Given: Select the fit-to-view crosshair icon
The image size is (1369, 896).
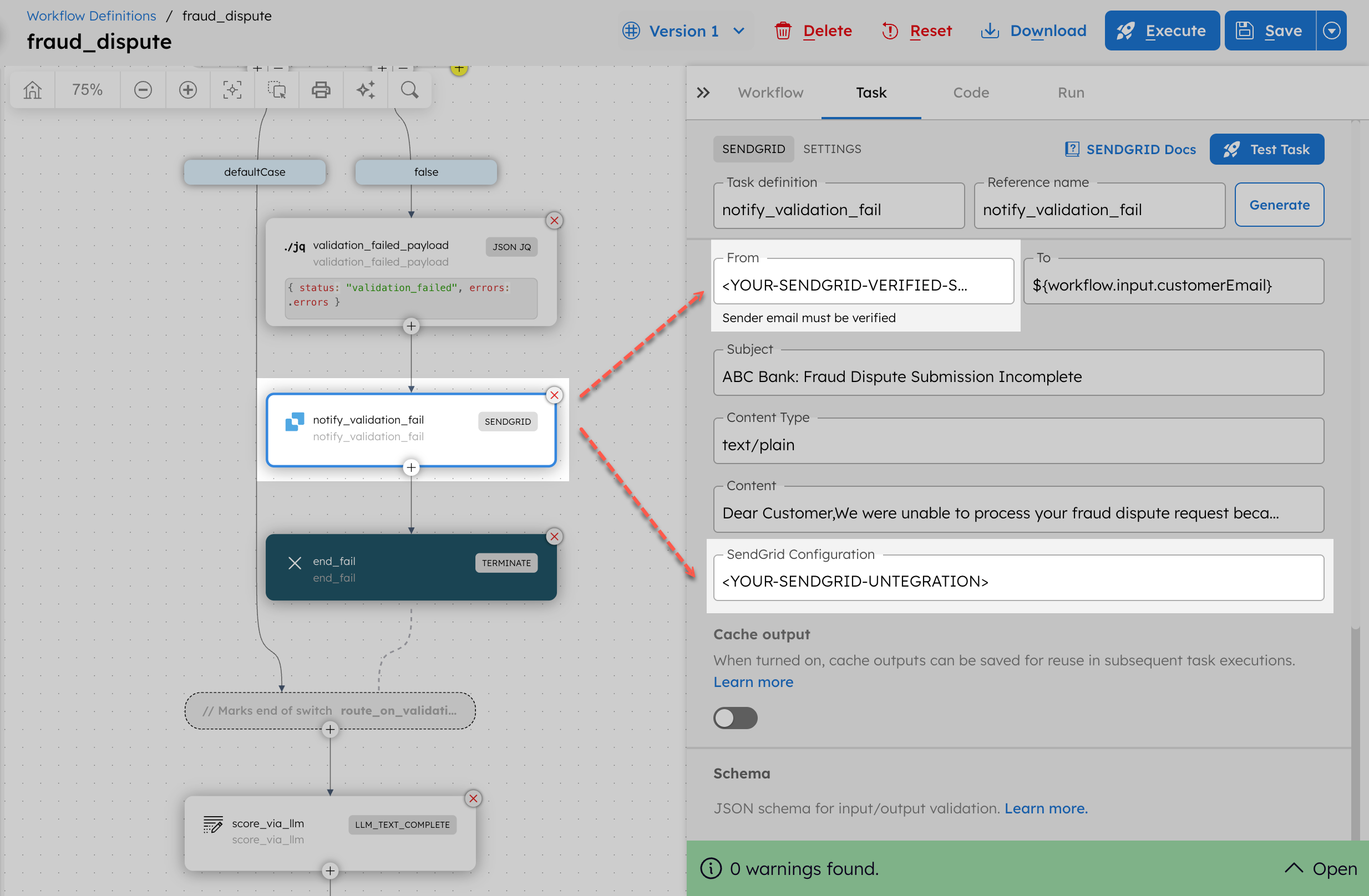Looking at the screenshot, I should (x=232, y=90).
